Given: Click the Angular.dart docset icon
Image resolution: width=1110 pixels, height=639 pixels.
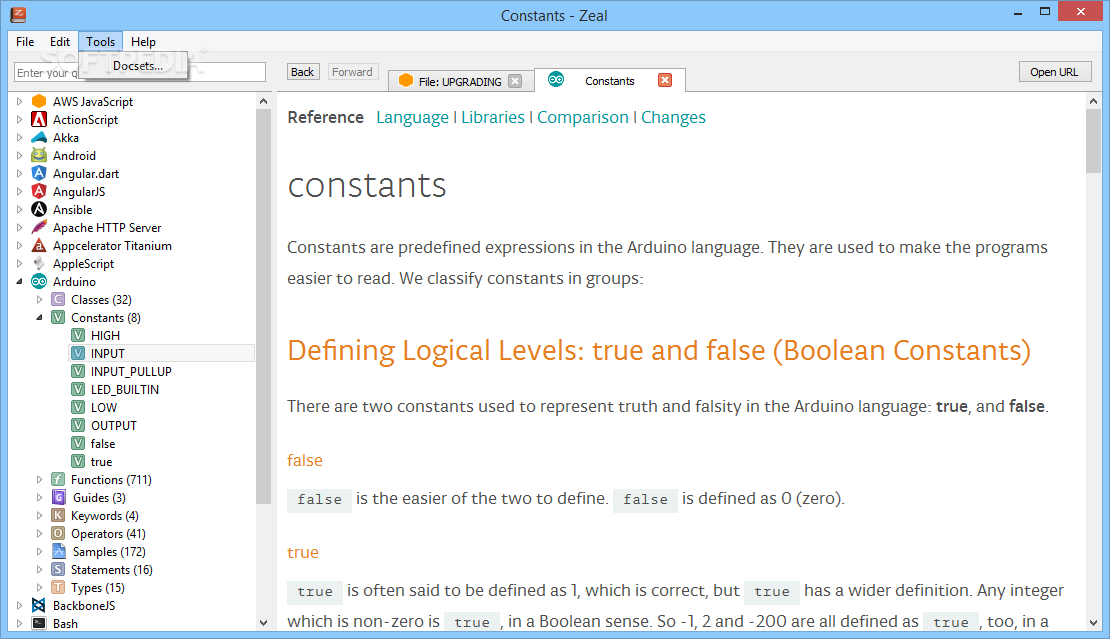Looking at the screenshot, I should click(x=39, y=173).
